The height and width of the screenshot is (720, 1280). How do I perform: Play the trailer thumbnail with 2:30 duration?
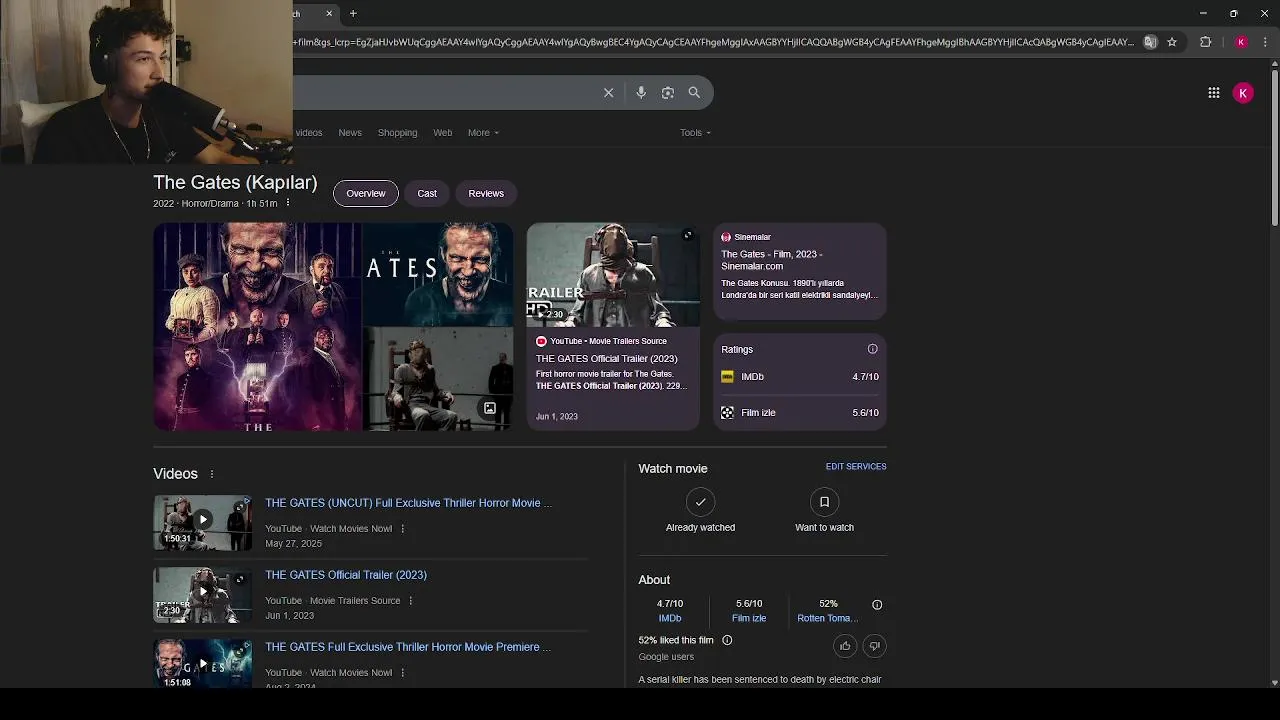pos(613,275)
